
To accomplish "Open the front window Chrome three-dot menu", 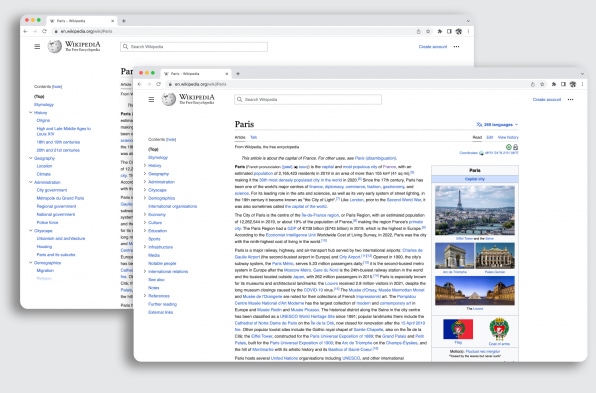I will coord(582,84).
